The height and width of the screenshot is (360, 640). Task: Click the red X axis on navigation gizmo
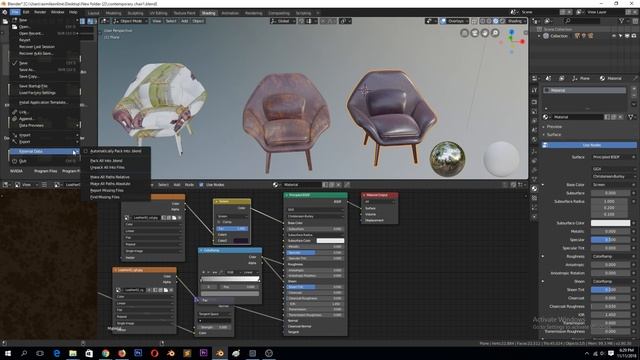[x=522, y=42]
